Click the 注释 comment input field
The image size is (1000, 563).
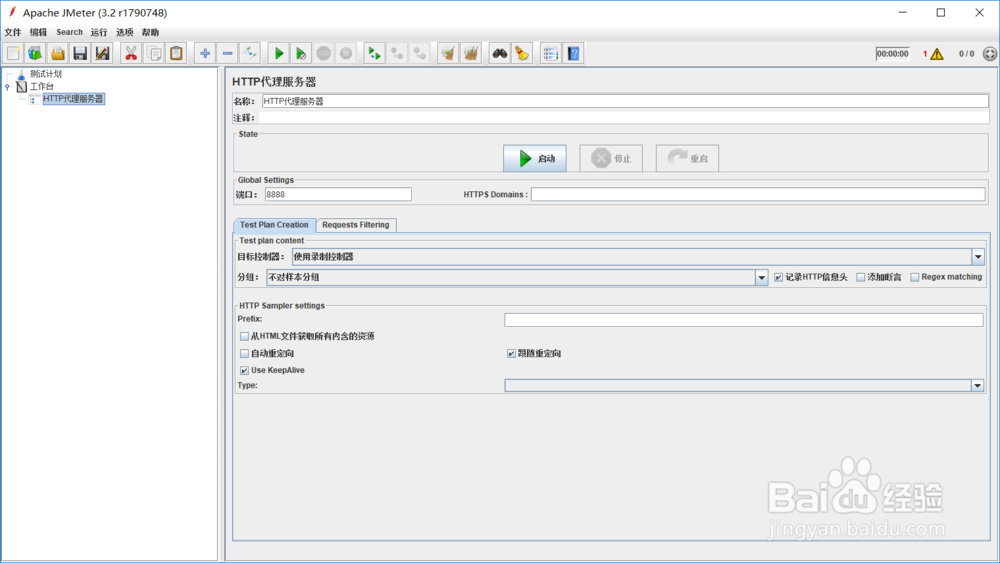tap(624, 118)
